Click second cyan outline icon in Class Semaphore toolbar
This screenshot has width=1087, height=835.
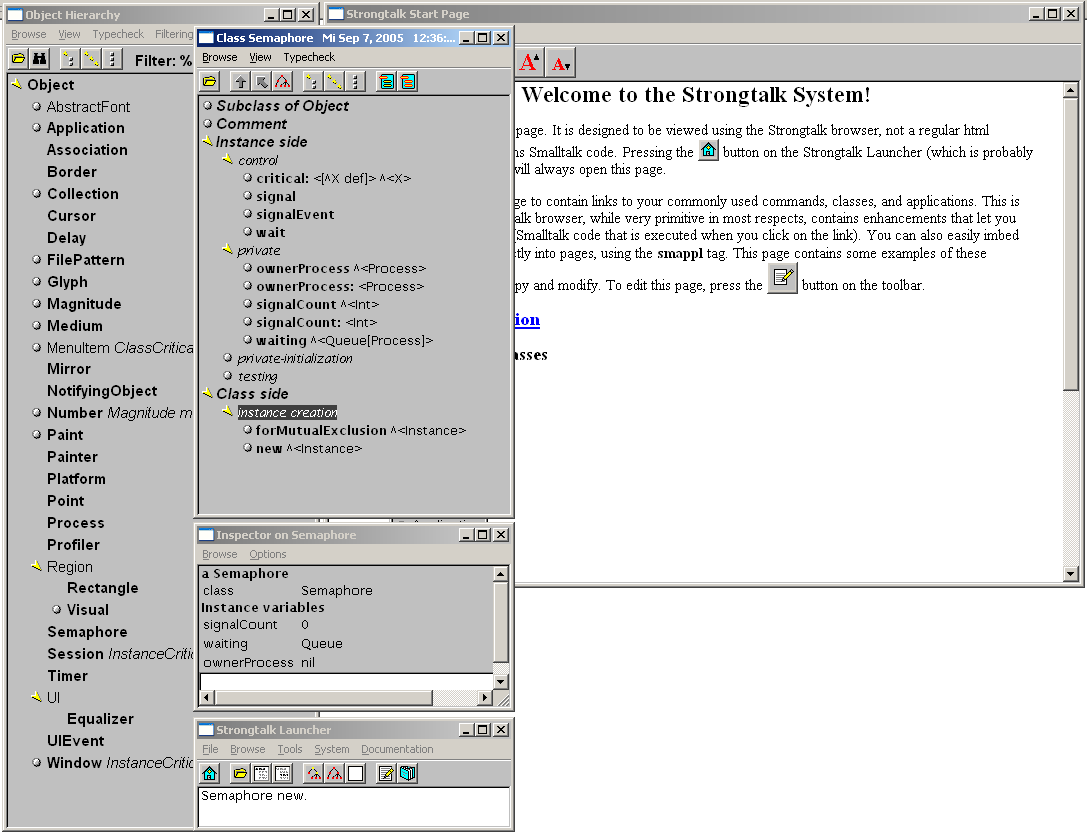pos(408,82)
